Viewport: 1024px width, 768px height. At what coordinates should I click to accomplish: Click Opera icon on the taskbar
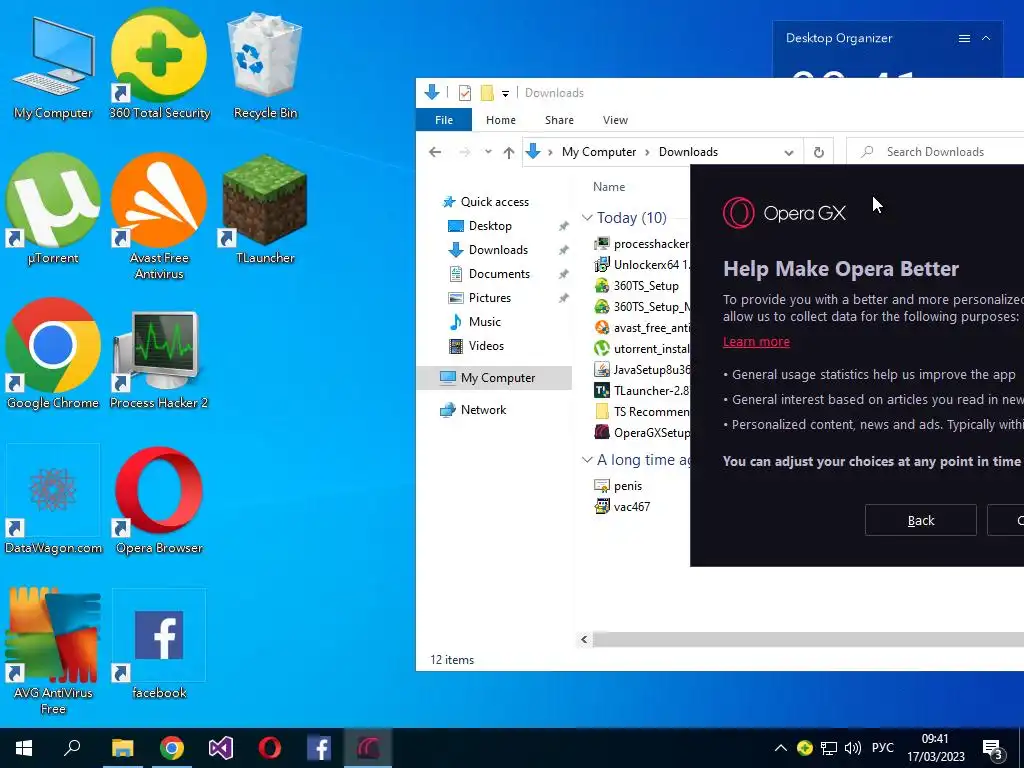(270, 748)
